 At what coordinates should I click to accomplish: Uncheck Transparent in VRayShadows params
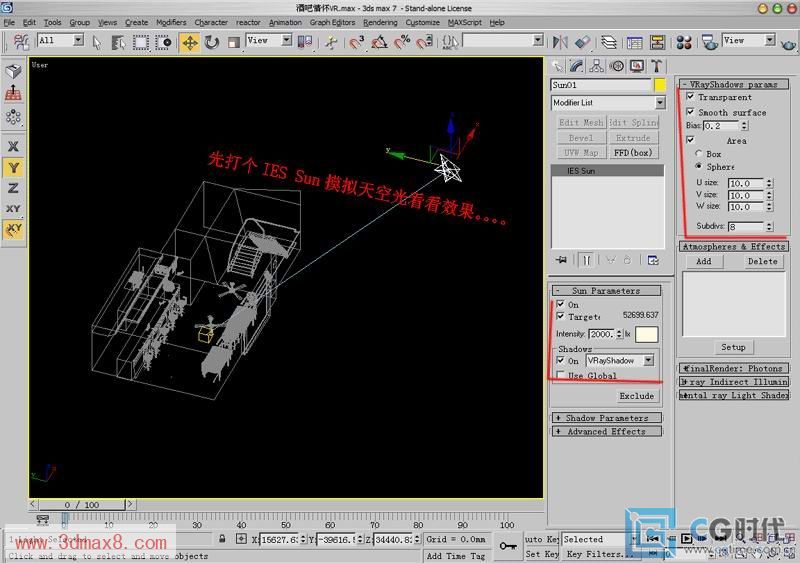pyautogui.click(x=690, y=96)
